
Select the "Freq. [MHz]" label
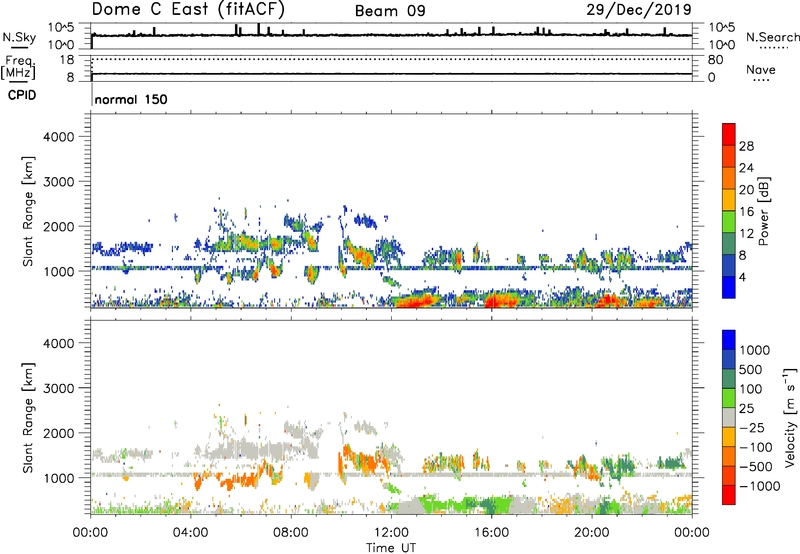[18, 67]
